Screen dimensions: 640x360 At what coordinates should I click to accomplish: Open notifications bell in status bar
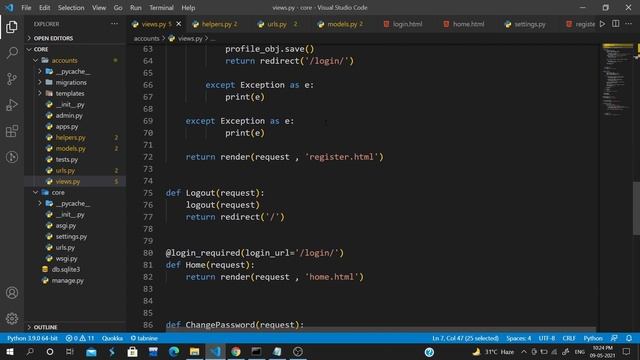point(629,338)
